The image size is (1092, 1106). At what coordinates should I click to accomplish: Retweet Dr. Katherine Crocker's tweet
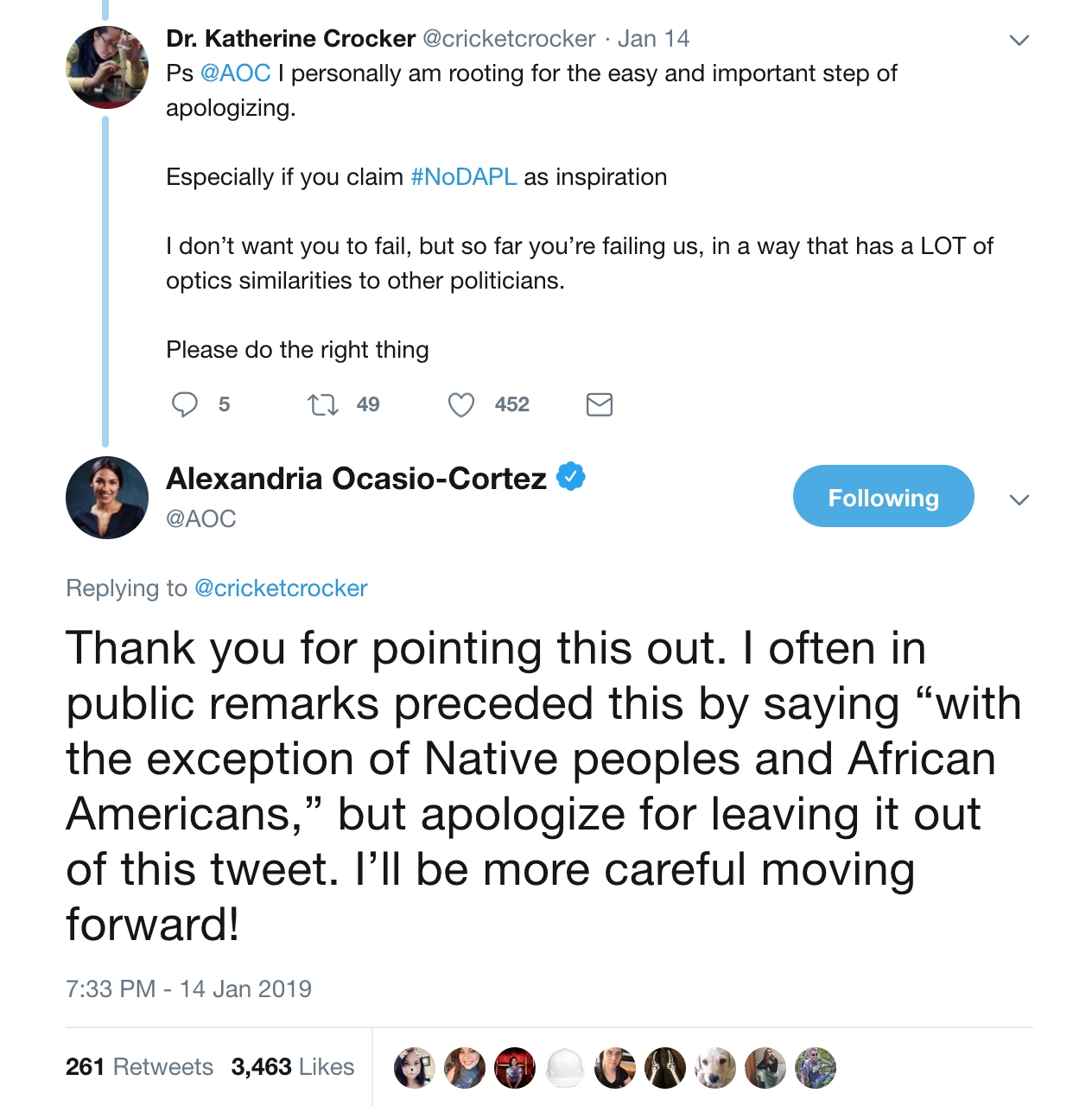pyautogui.click(x=323, y=404)
